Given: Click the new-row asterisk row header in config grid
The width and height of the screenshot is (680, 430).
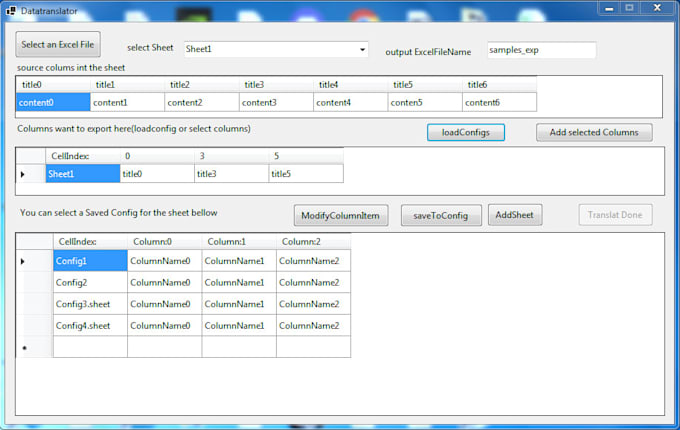Looking at the screenshot, I should (x=34, y=347).
